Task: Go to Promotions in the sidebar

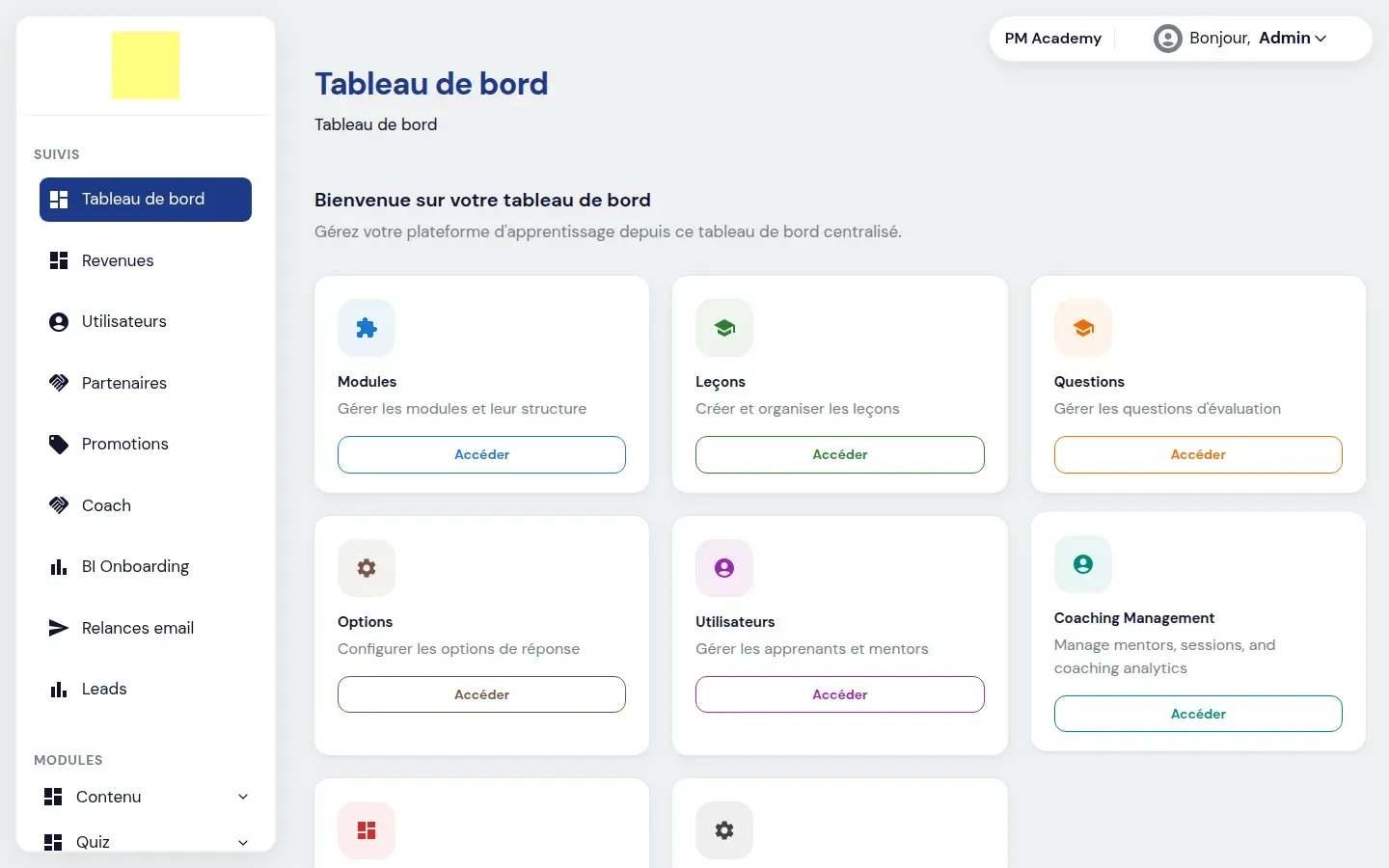Action: coord(146,444)
